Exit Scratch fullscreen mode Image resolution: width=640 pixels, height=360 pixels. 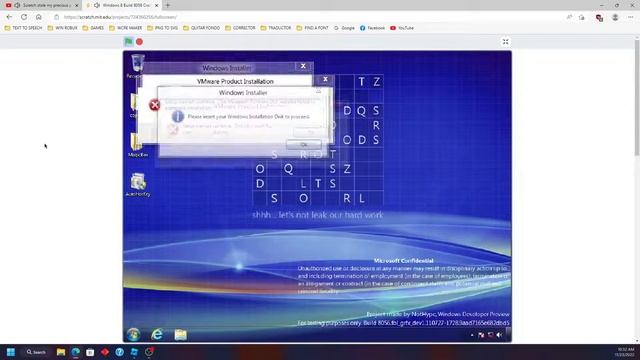click(x=505, y=42)
